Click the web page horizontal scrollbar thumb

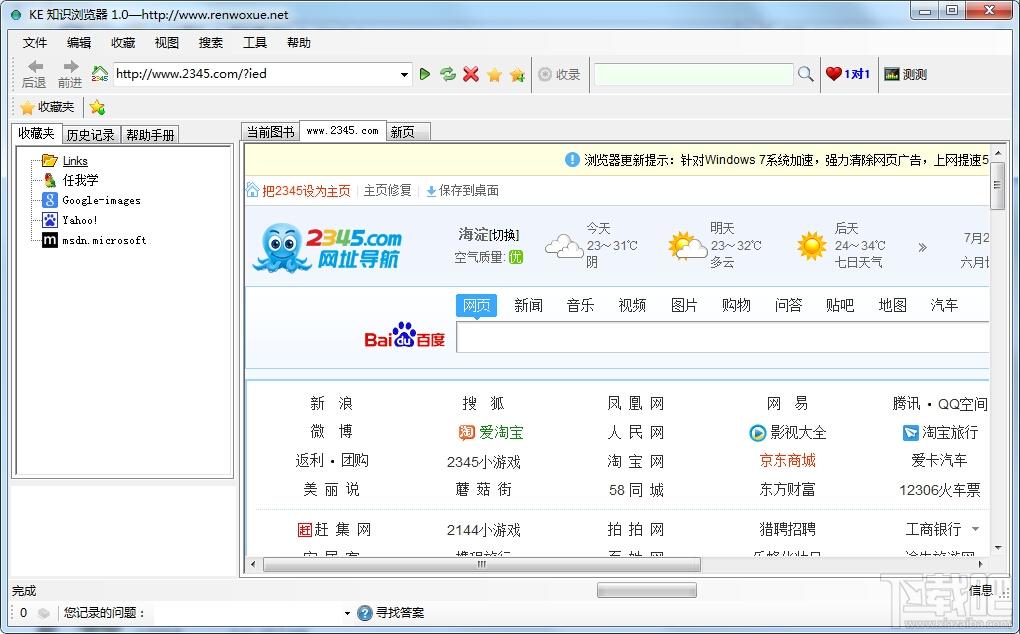point(481,564)
